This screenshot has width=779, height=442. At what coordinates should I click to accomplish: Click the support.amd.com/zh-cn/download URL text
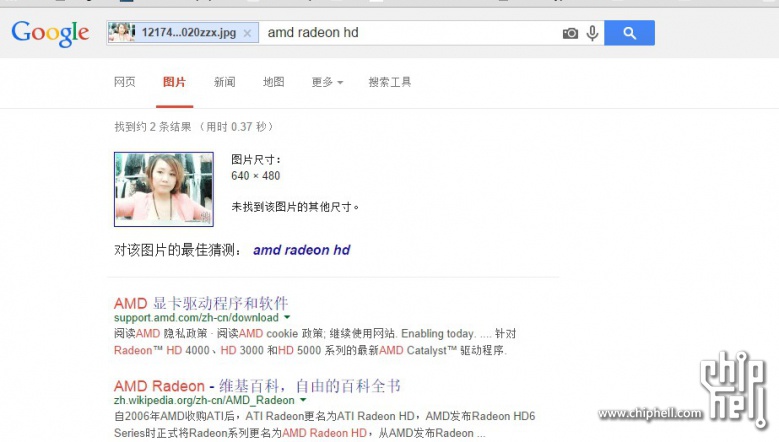pyautogui.click(x=196, y=317)
